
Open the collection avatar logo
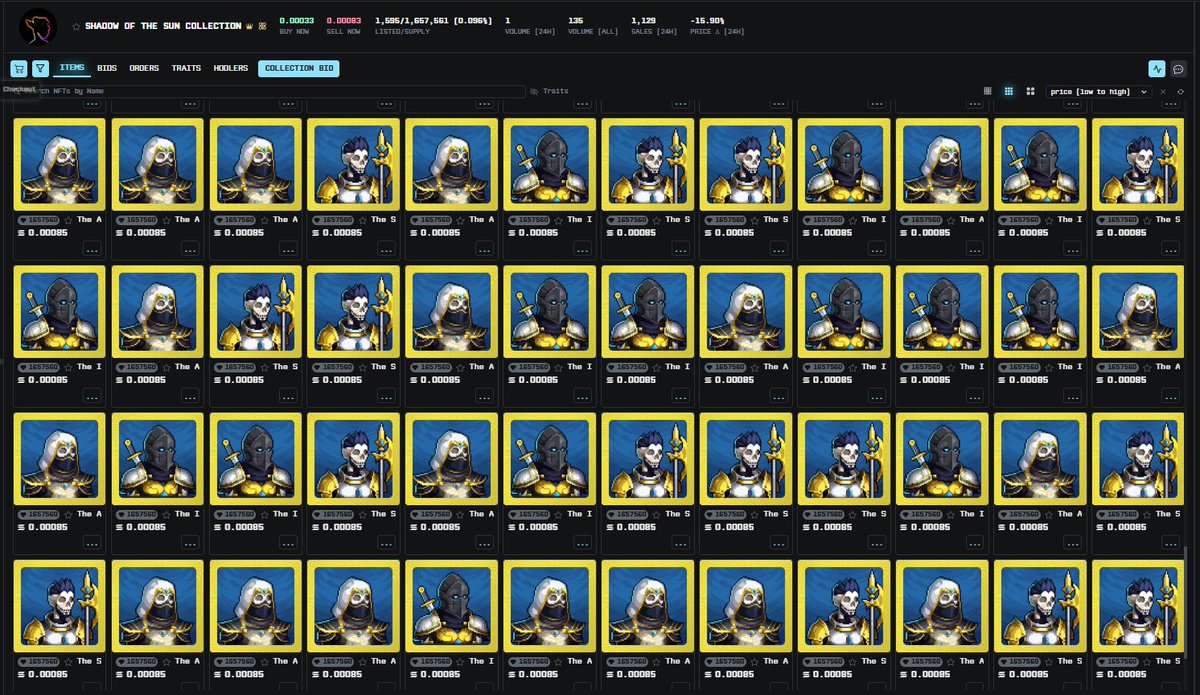(x=38, y=27)
